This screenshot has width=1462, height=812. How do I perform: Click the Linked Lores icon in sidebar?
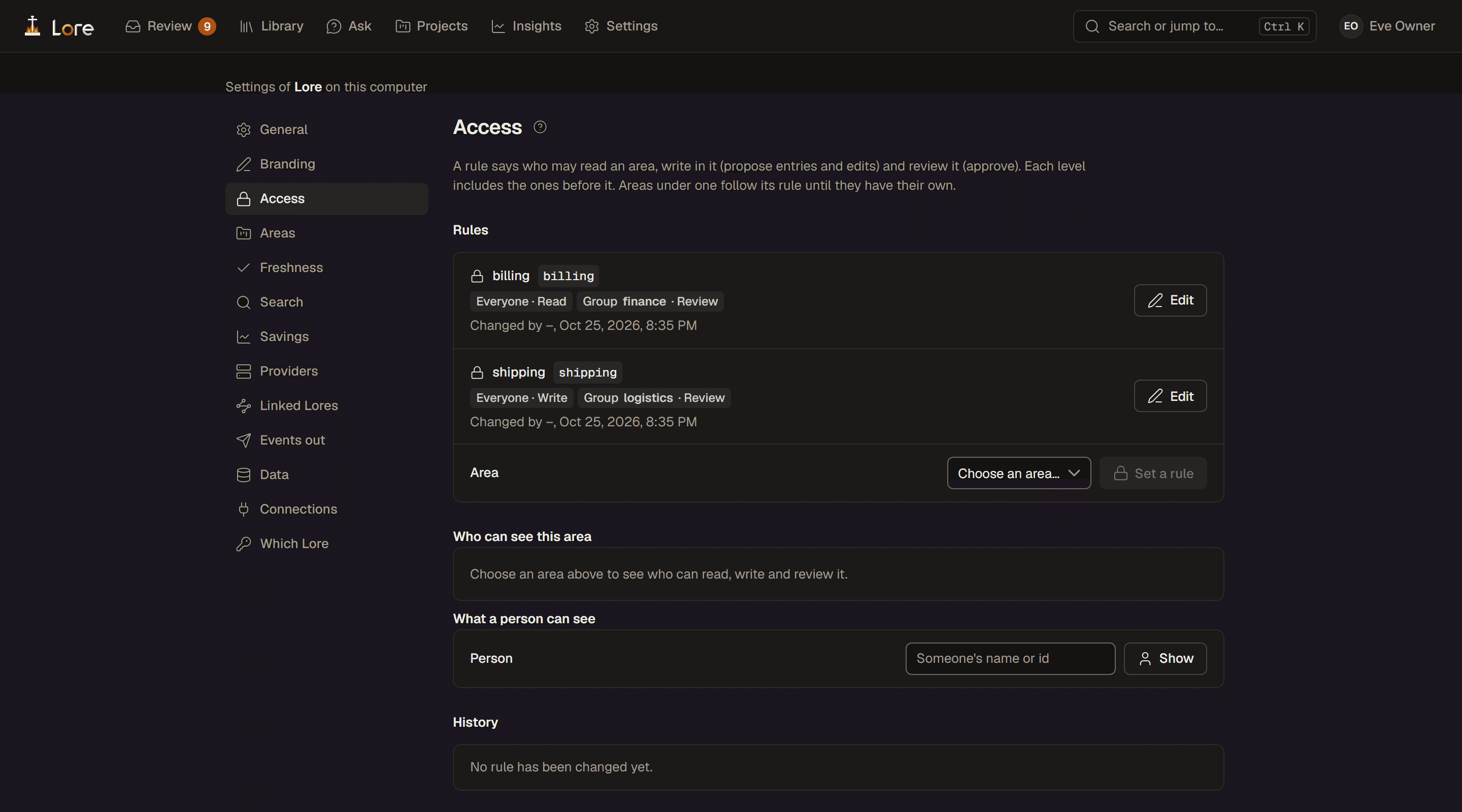pos(244,405)
